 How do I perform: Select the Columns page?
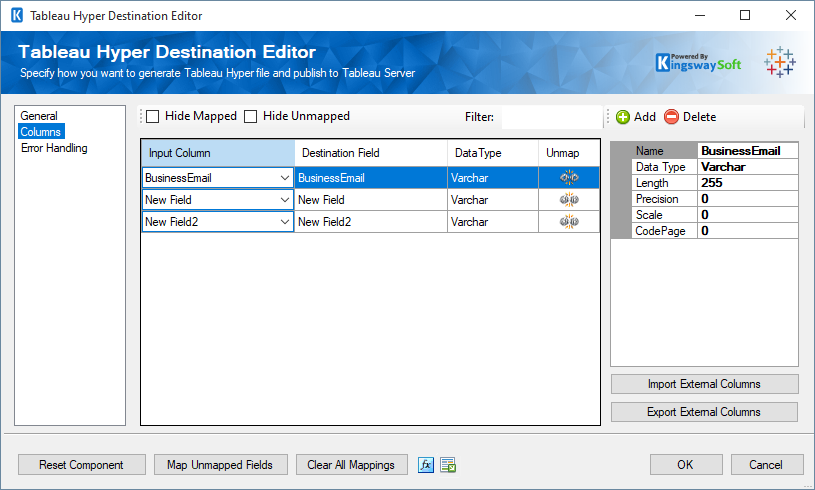(x=41, y=132)
